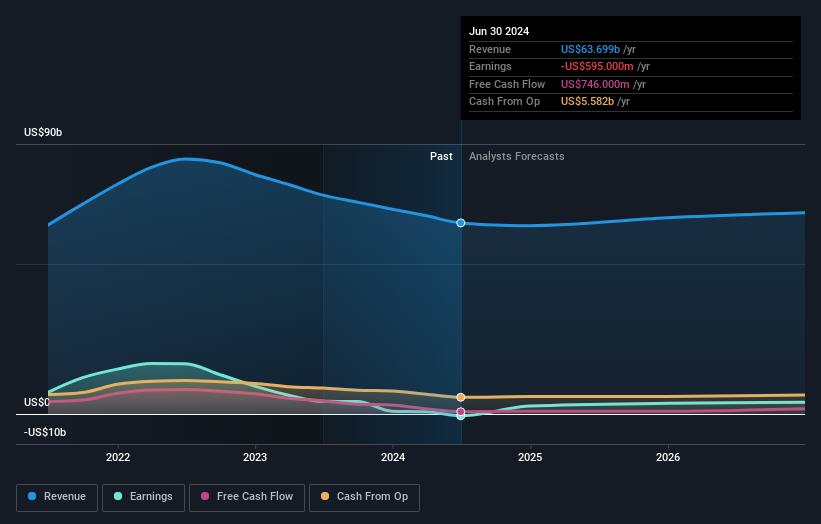Toggle the Earnings legend button
The height and width of the screenshot is (524, 821).
tap(143, 497)
